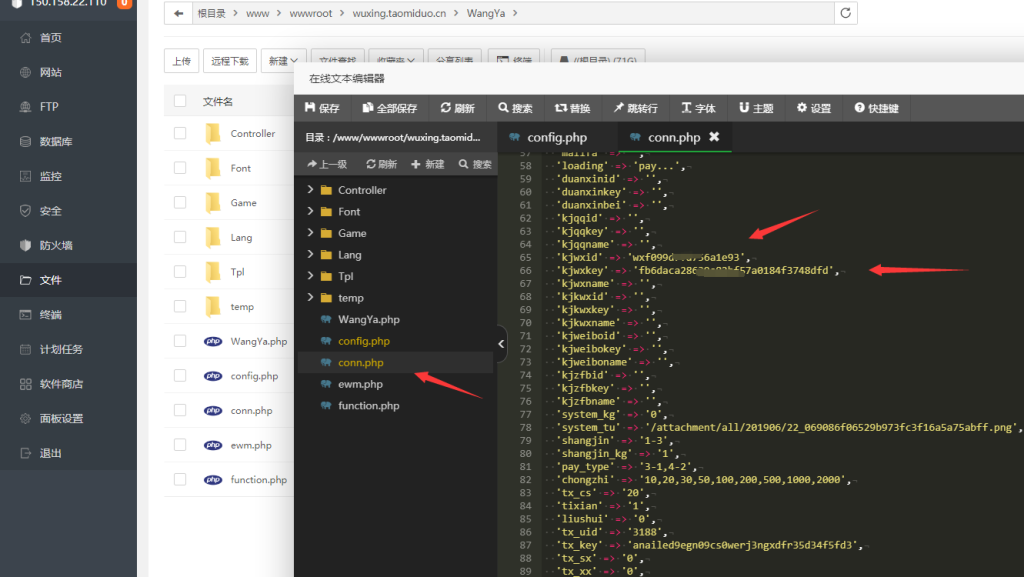This screenshot has height=577, width=1024.
Task: Collapse the editor sidebar with arrow handle
Action: [501, 344]
